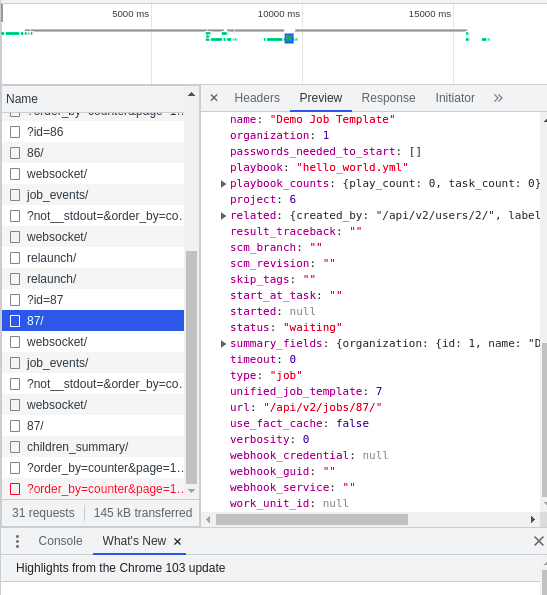Click name "Demo Job Template" value
The height and width of the screenshot is (595, 547).
332,120
